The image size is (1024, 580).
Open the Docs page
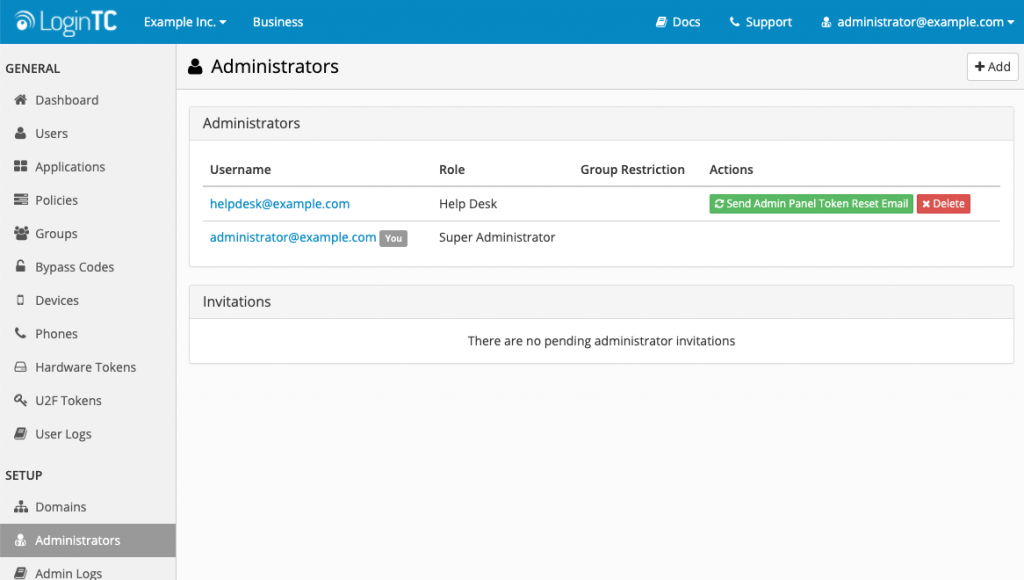click(x=678, y=21)
